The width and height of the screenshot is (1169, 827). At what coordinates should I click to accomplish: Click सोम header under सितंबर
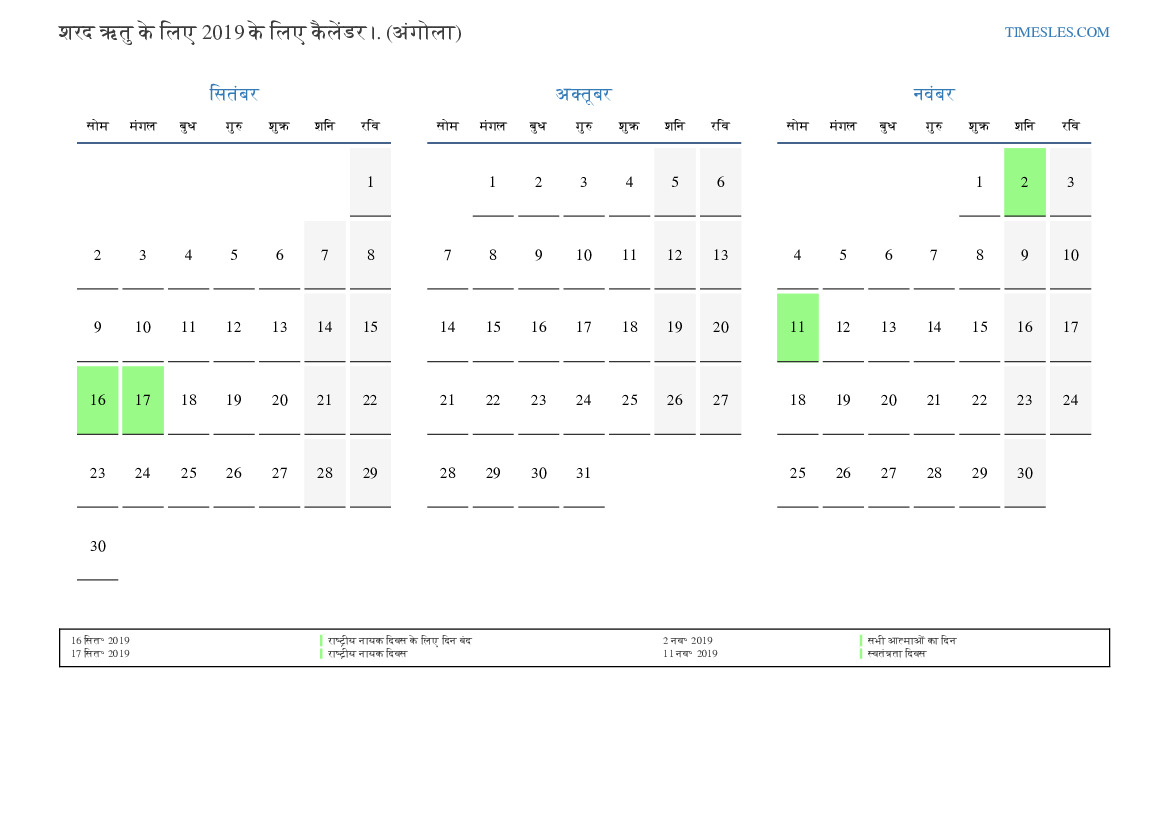[98, 126]
